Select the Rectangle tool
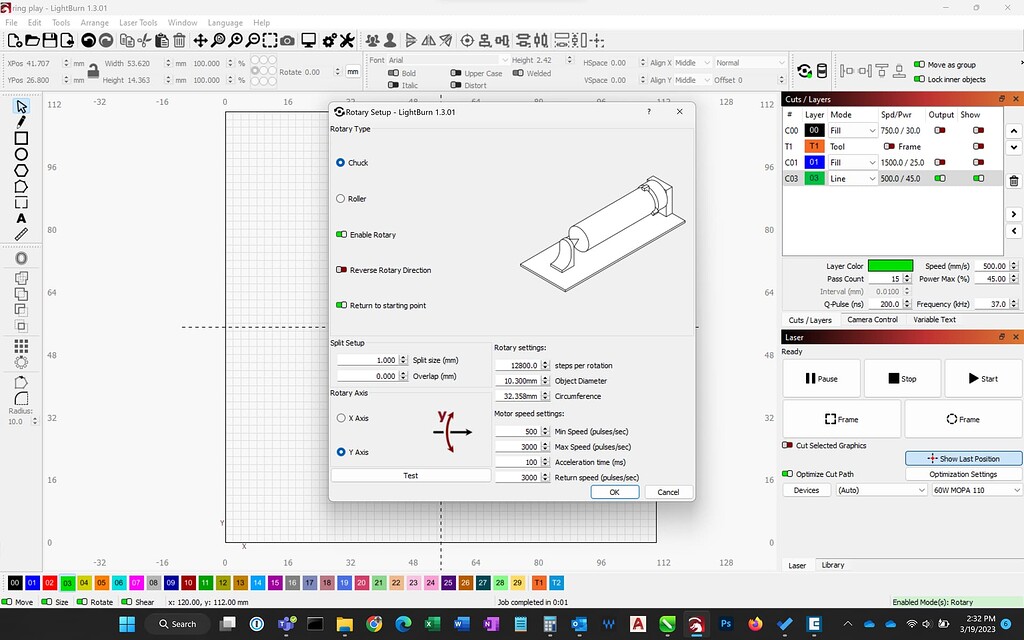The image size is (1024, 640). (x=22, y=139)
